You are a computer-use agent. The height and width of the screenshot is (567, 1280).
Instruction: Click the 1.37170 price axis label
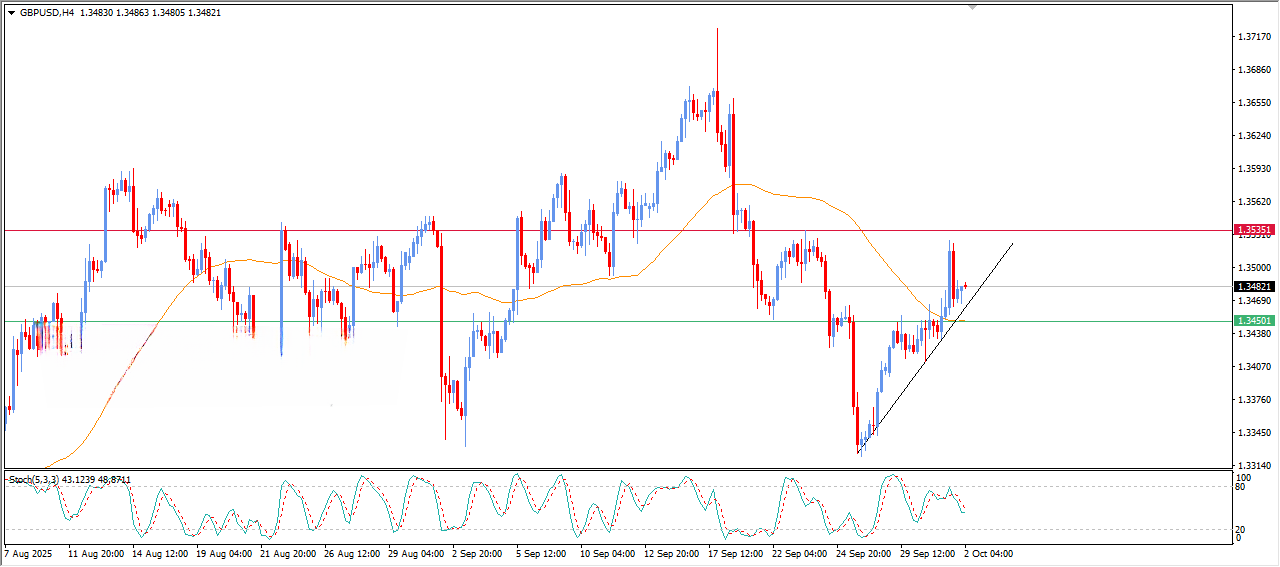(x=1254, y=37)
